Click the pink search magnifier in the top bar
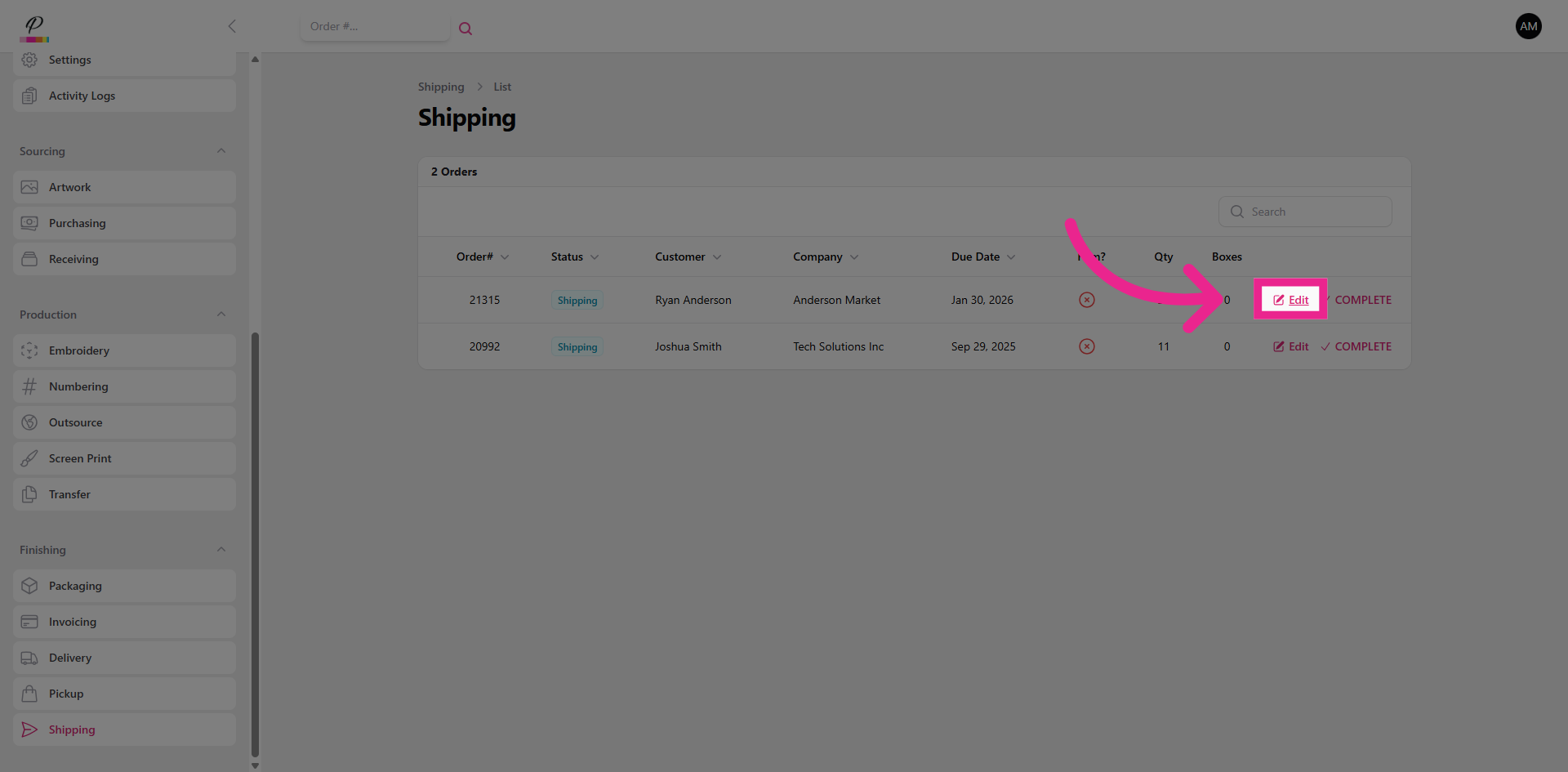 (x=465, y=28)
